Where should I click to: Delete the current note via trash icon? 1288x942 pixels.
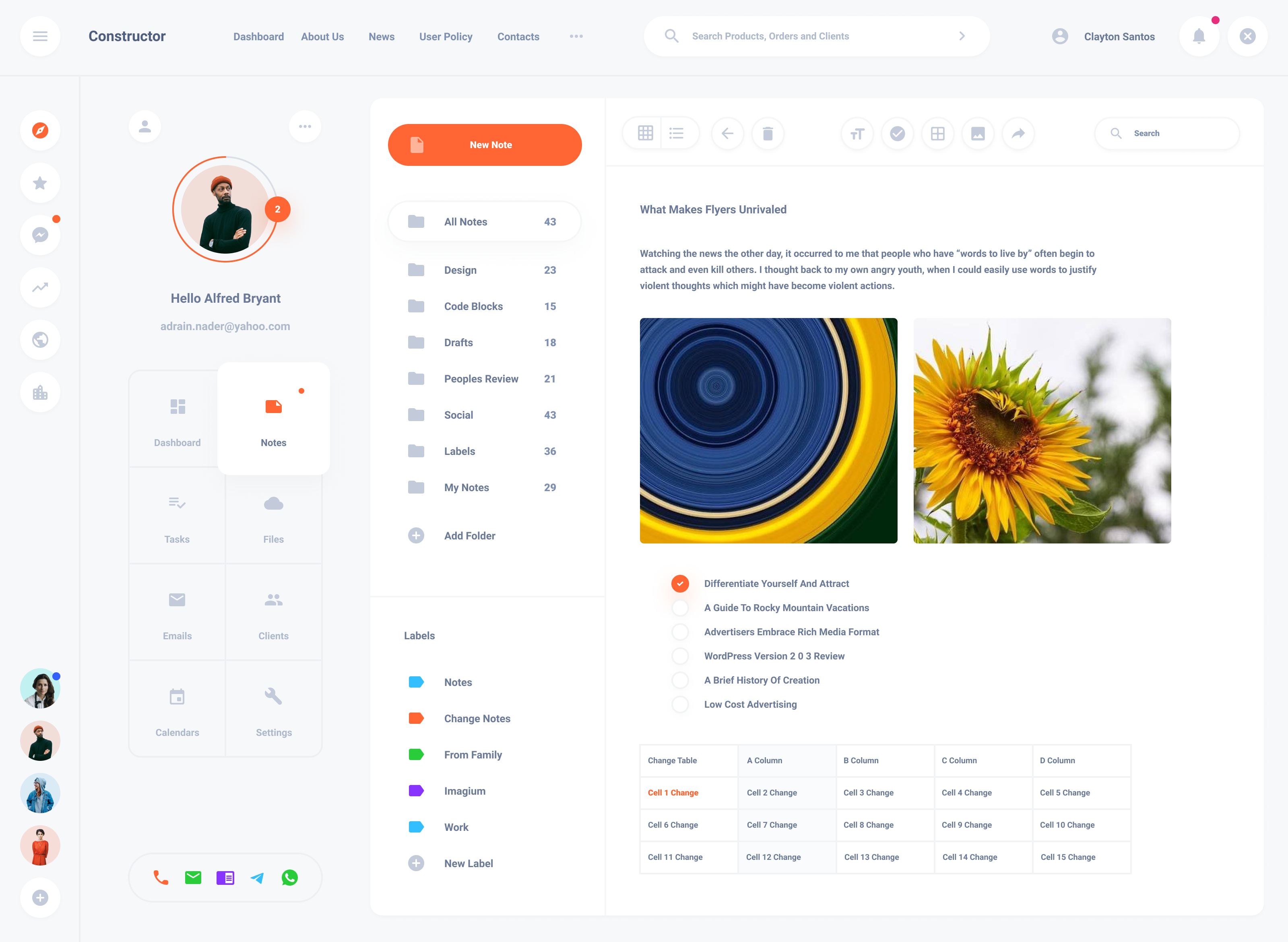tap(768, 133)
